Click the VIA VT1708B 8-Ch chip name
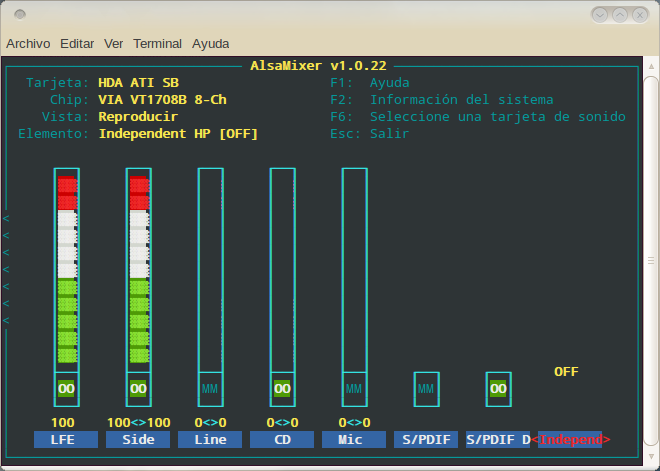 click(x=162, y=100)
